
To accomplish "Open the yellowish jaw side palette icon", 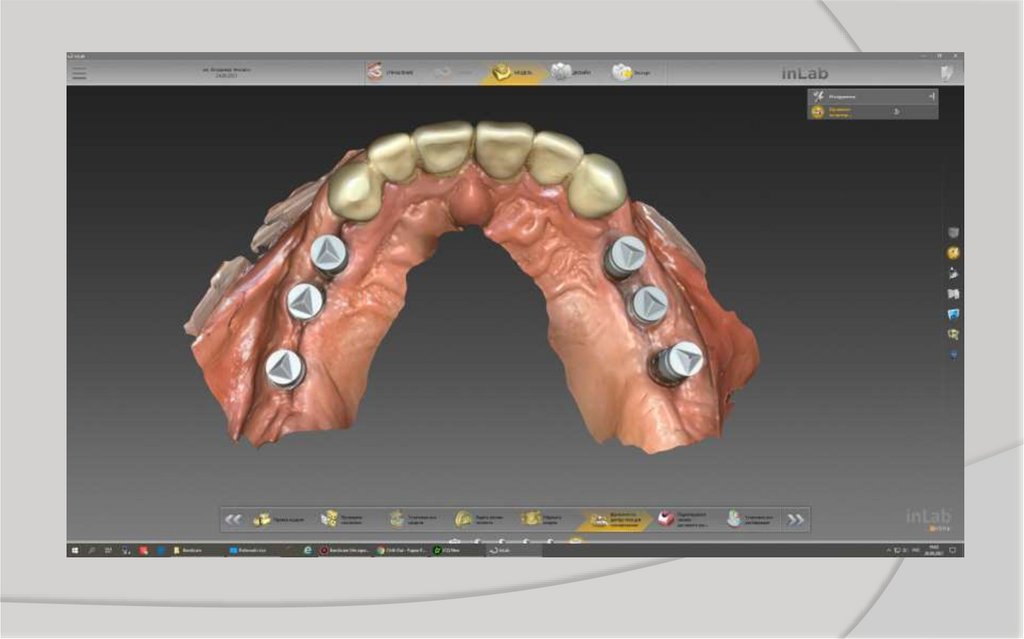I will point(953,335).
